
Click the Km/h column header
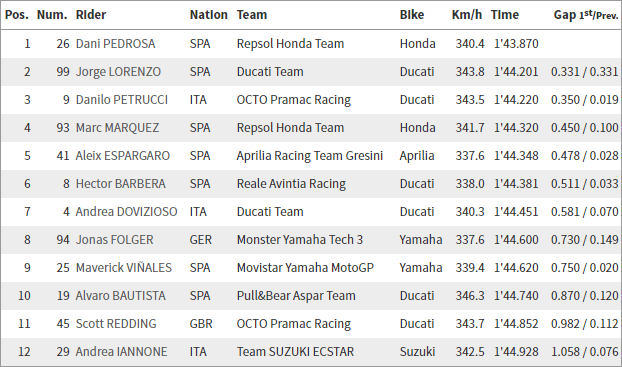coord(466,15)
